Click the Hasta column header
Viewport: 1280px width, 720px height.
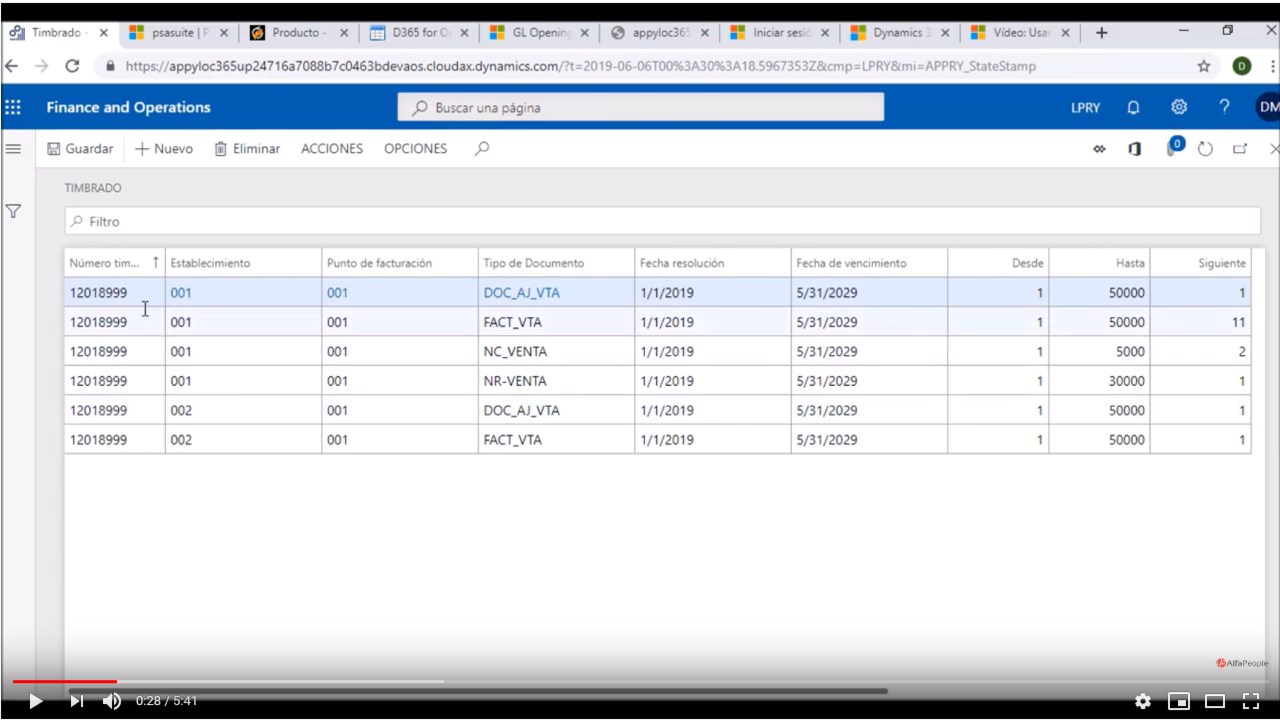pyautogui.click(x=1100, y=263)
